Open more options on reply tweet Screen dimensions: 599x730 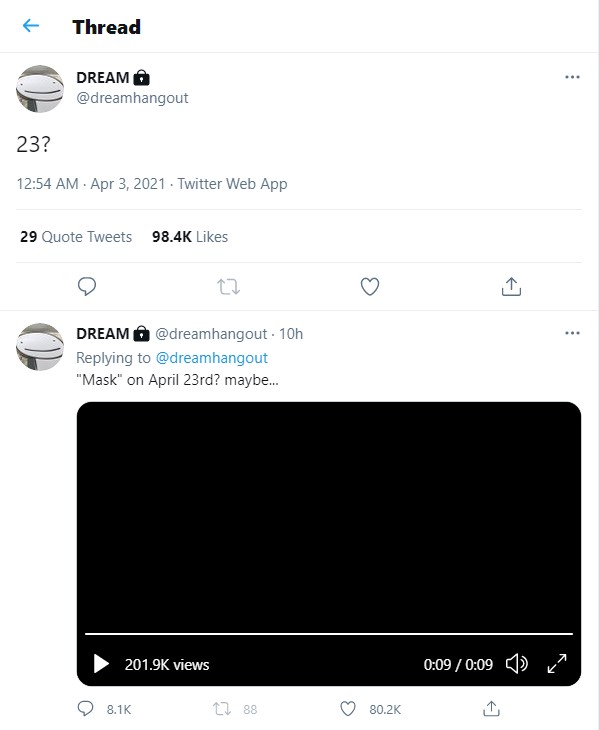572,333
